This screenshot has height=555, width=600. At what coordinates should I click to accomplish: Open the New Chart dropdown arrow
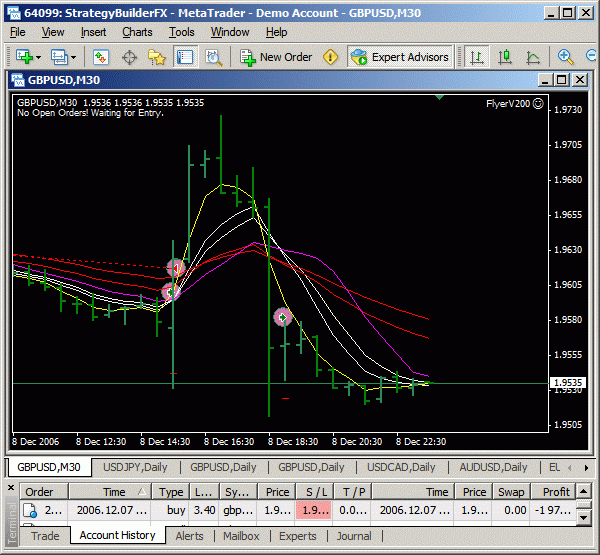tap(38, 57)
